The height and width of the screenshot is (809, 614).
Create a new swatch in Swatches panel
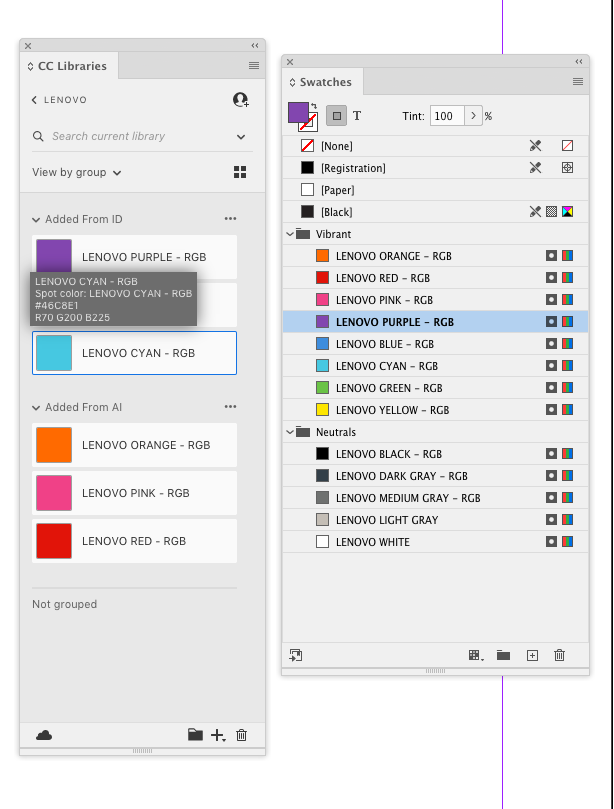click(x=532, y=655)
